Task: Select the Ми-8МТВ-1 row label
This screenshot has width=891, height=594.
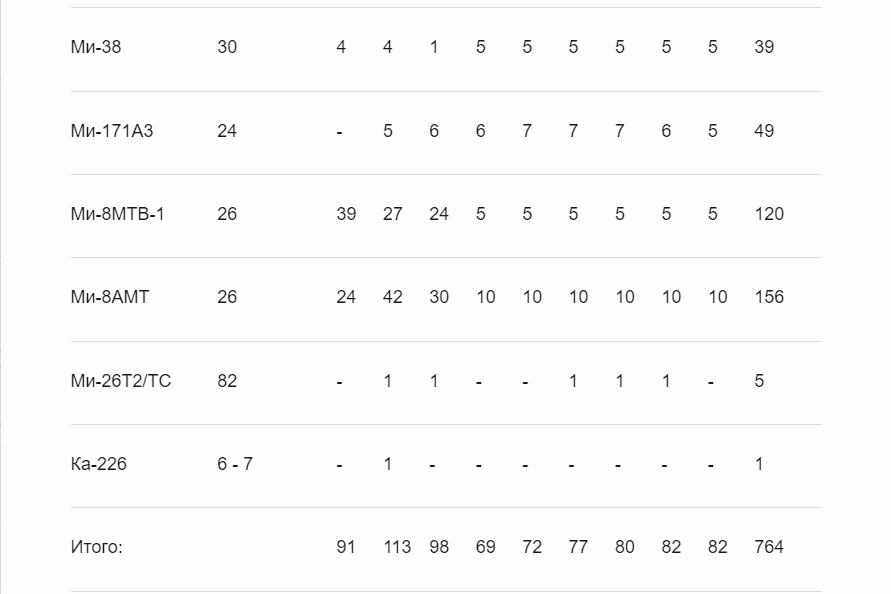Action: tap(118, 214)
